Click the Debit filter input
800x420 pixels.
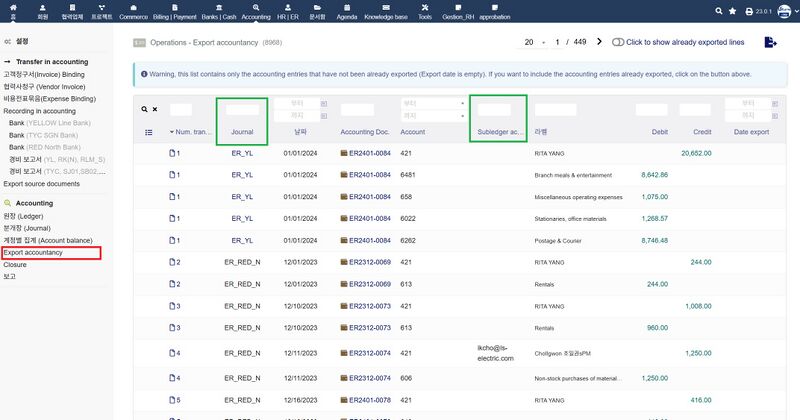click(x=652, y=109)
